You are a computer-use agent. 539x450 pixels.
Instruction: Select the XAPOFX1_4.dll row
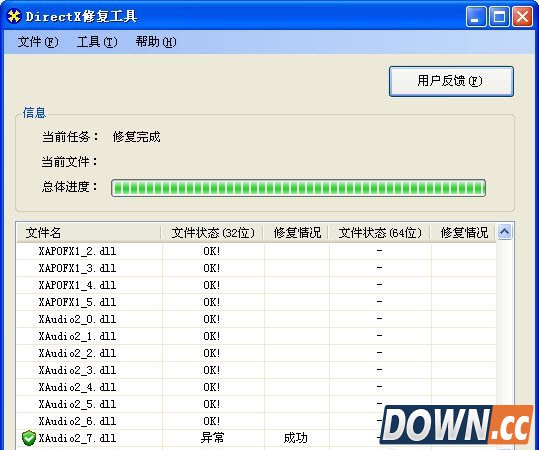click(256, 285)
